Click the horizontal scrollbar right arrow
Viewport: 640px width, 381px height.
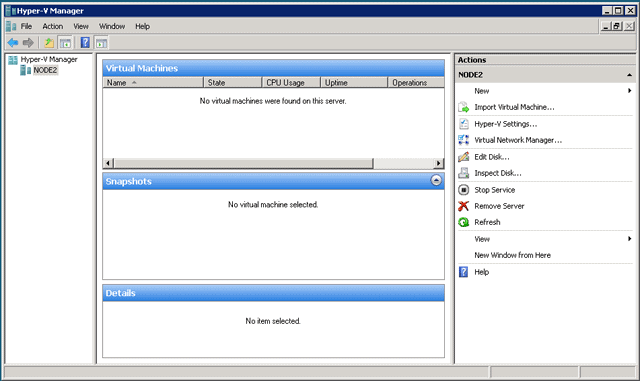[x=439, y=163]
